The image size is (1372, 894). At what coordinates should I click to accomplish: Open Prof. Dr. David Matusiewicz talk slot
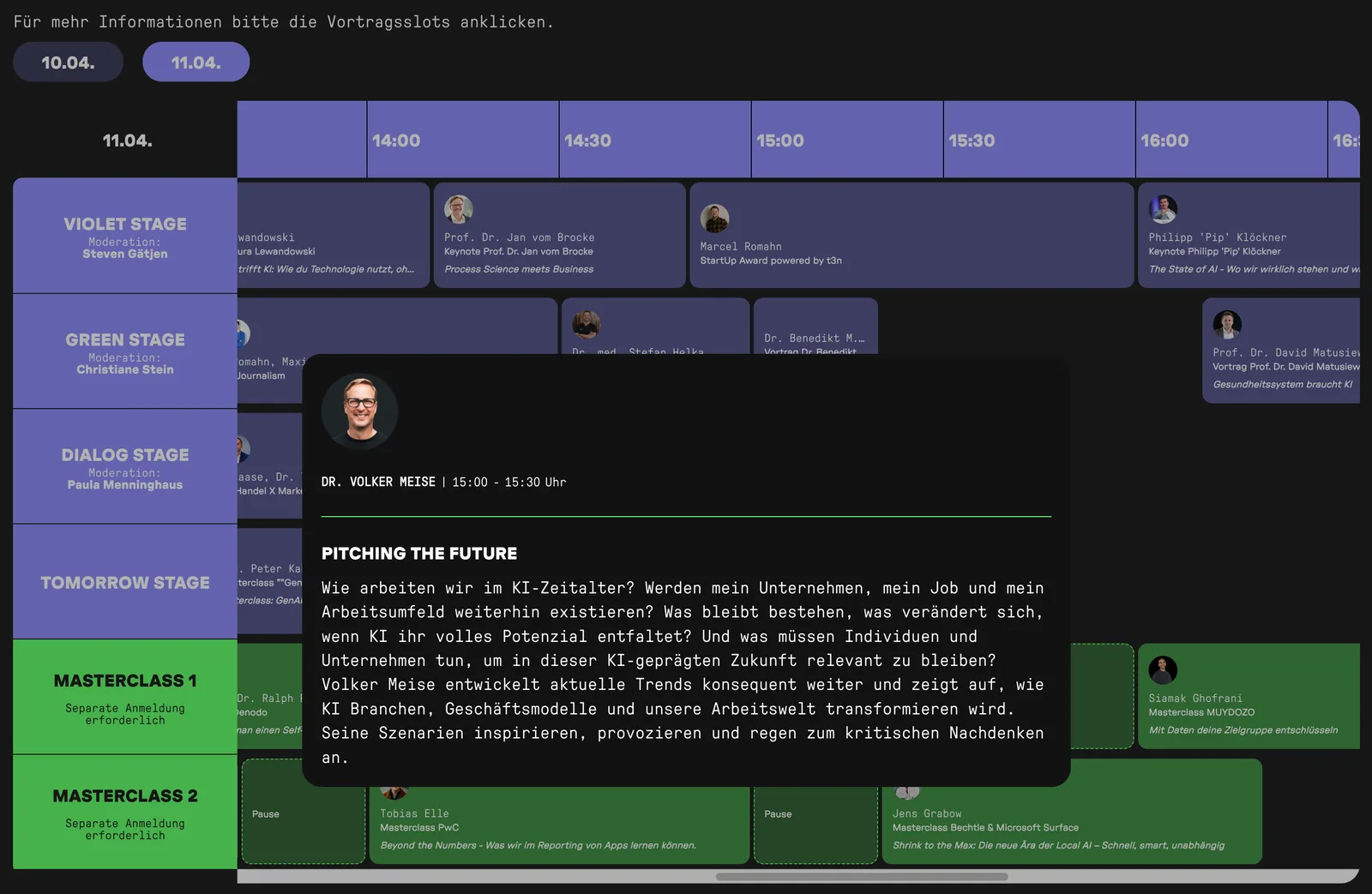pyautogui.click(x=1281, y=351)
